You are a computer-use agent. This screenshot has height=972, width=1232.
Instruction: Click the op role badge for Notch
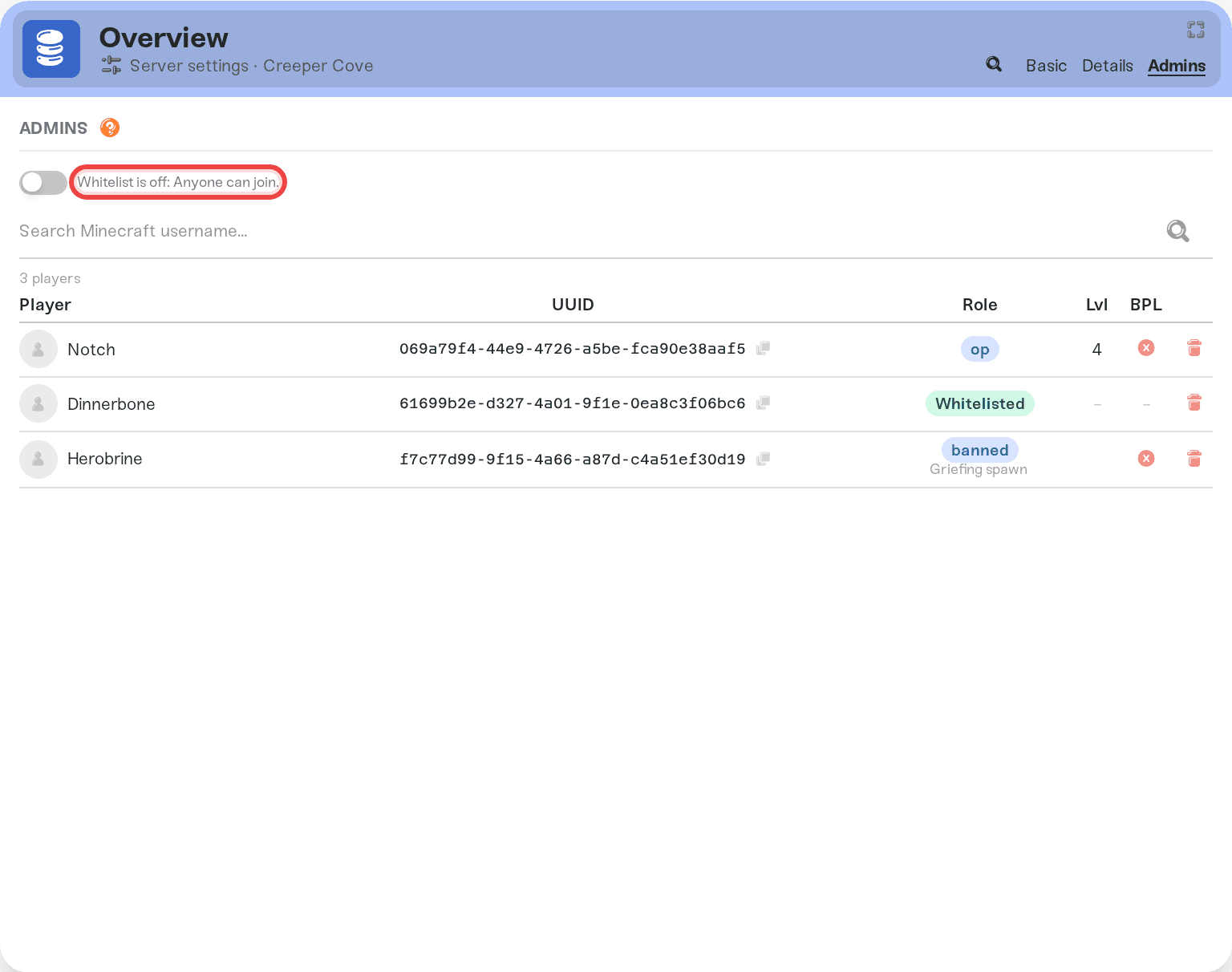[x=980, y=349]
